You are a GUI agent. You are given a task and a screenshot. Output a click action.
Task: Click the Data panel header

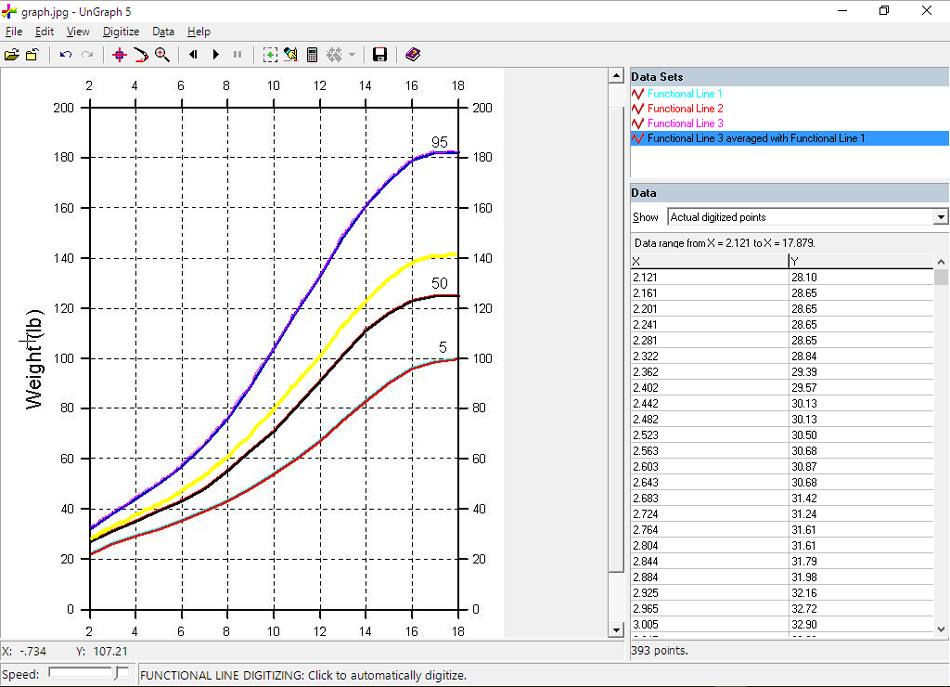click(x=789, y=193)
